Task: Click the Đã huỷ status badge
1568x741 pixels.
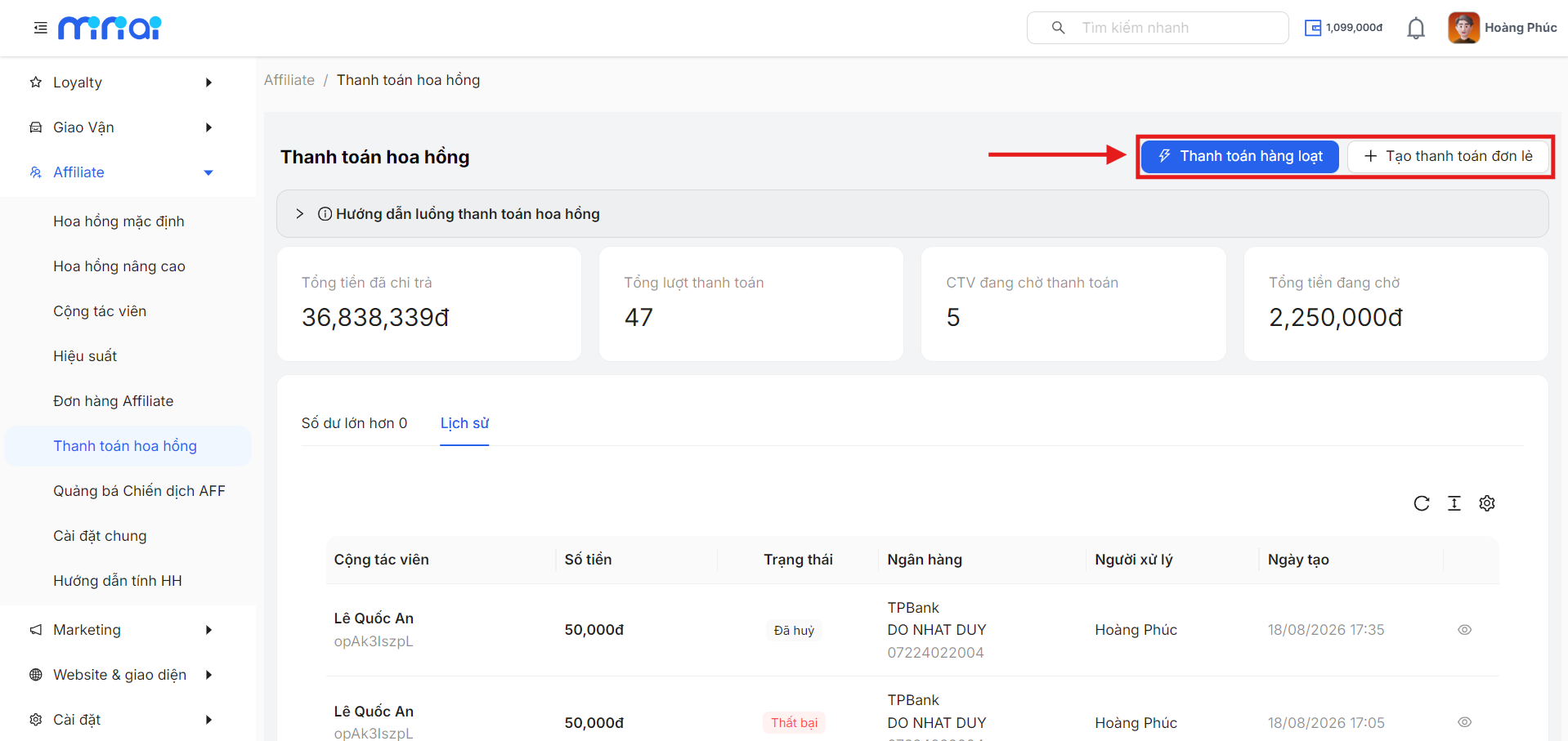Action: tap(794, 631)
